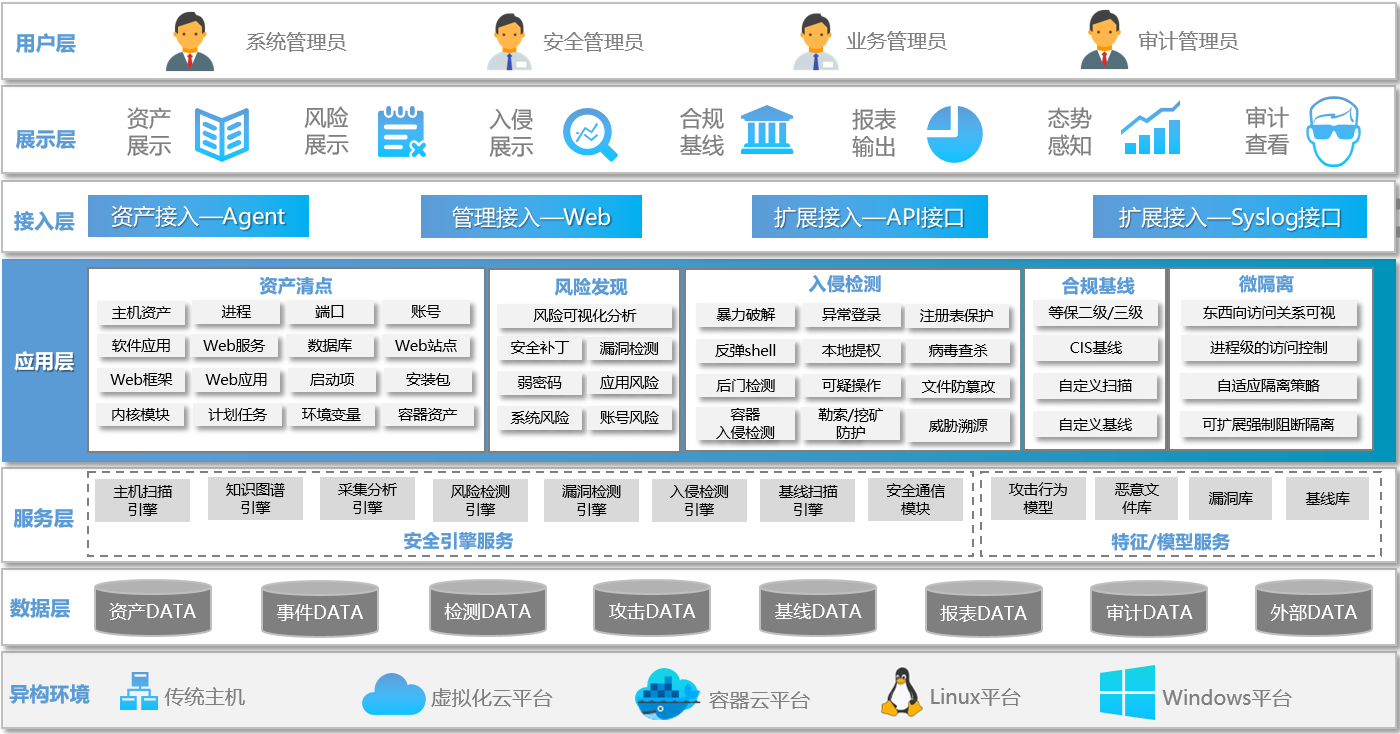Click the 合规基线 bank building icon
The height and width of the screenshot is (734, 1400).
coord(767,129)
